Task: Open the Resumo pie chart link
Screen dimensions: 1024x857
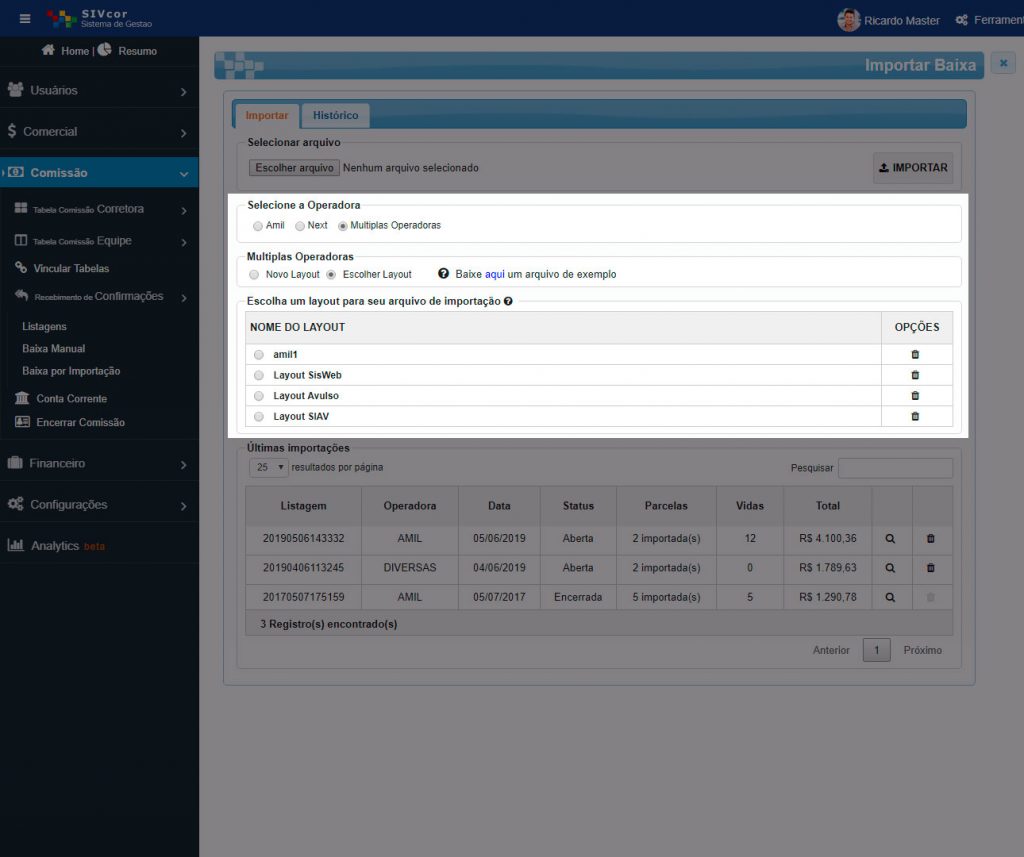Action: [127, 50]
